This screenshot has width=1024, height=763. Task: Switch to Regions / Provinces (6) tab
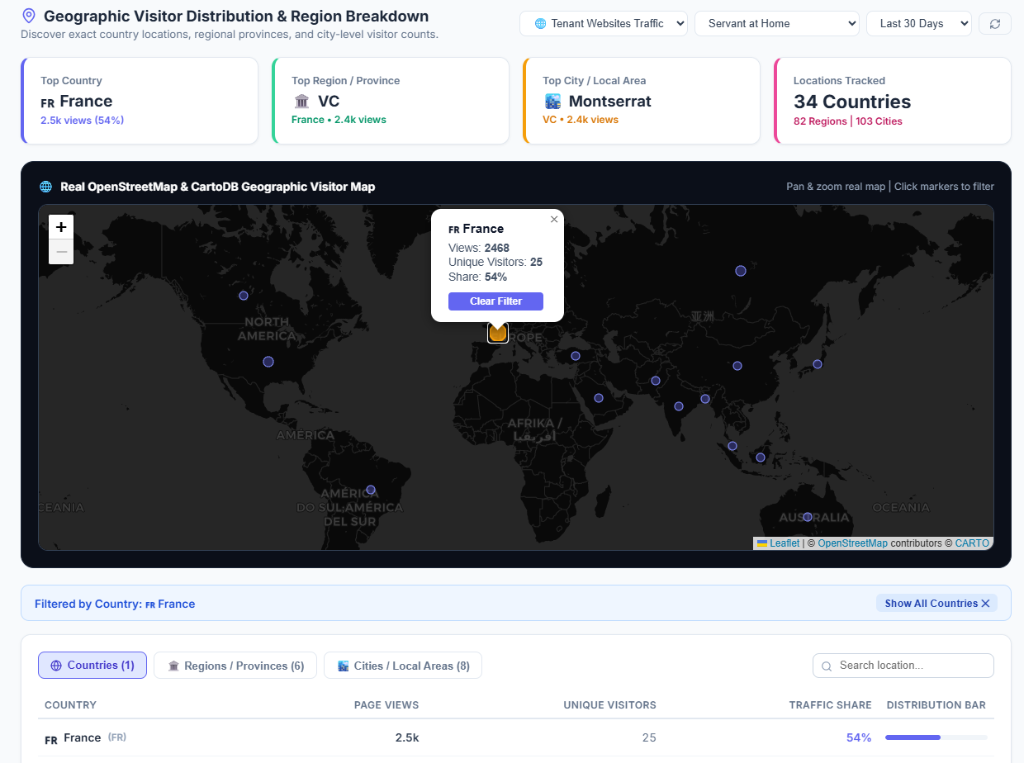click(x=235, y=666)
